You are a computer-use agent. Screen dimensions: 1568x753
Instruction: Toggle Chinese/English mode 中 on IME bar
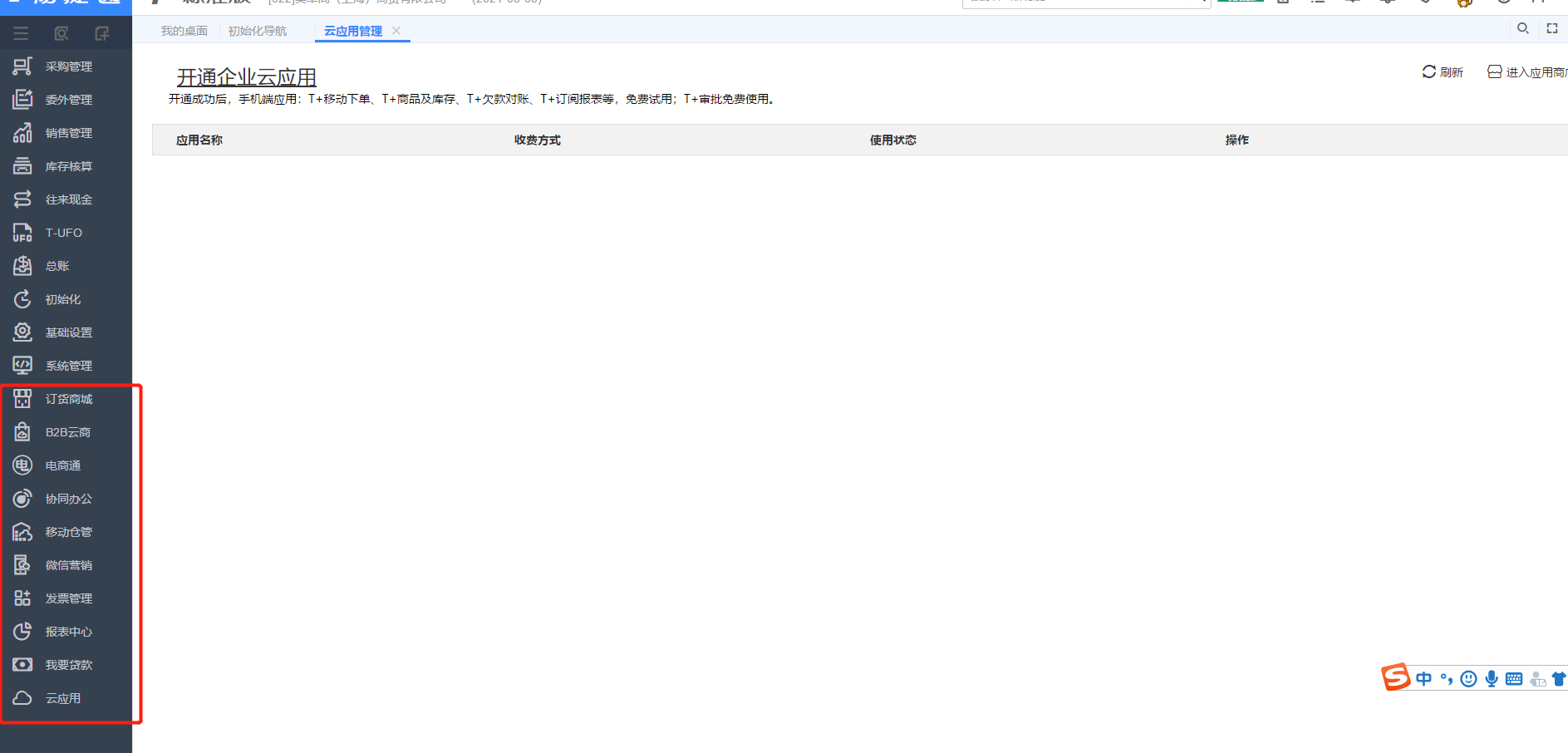point(1424,679)
